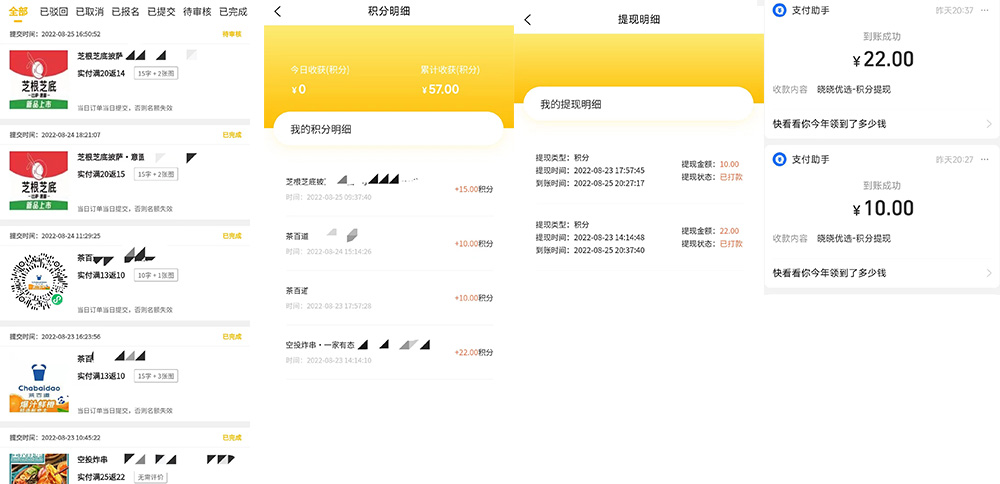Tap 支付助手 icon on the ¥22.00 notification
1000x484 pixels.
779,10
